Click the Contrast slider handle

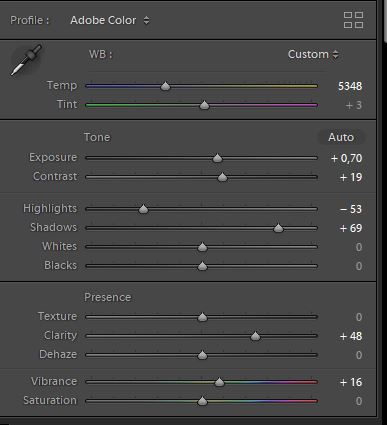pyautogui.click(x=222, y=177)
